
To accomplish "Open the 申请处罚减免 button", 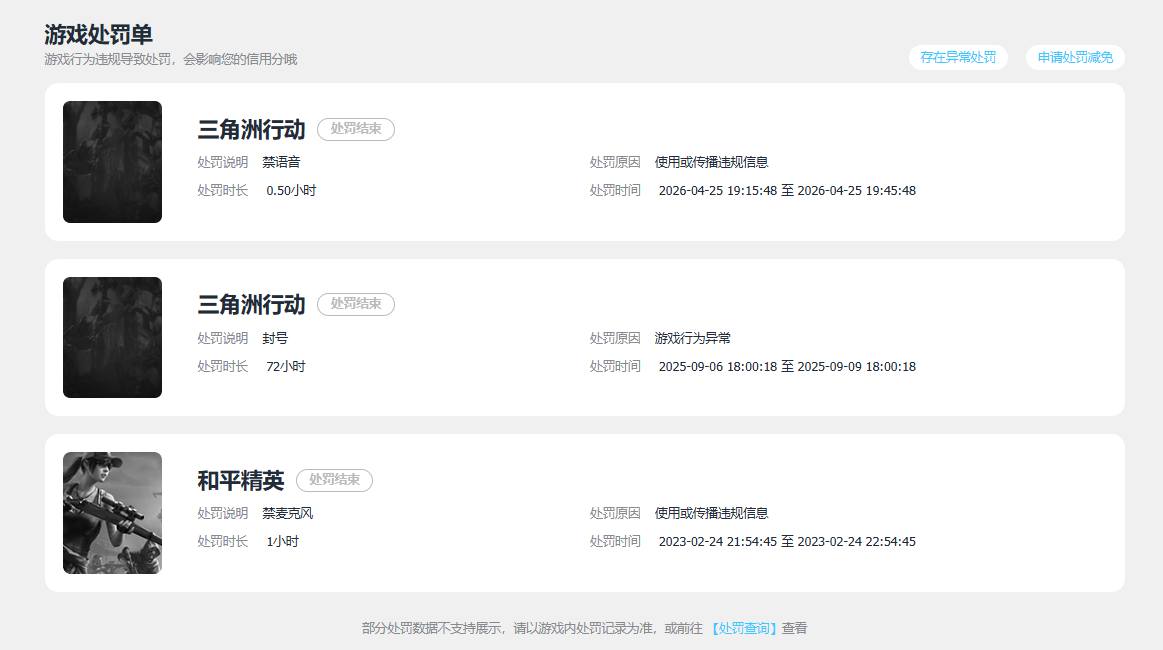I will (x=1075, y=57).
